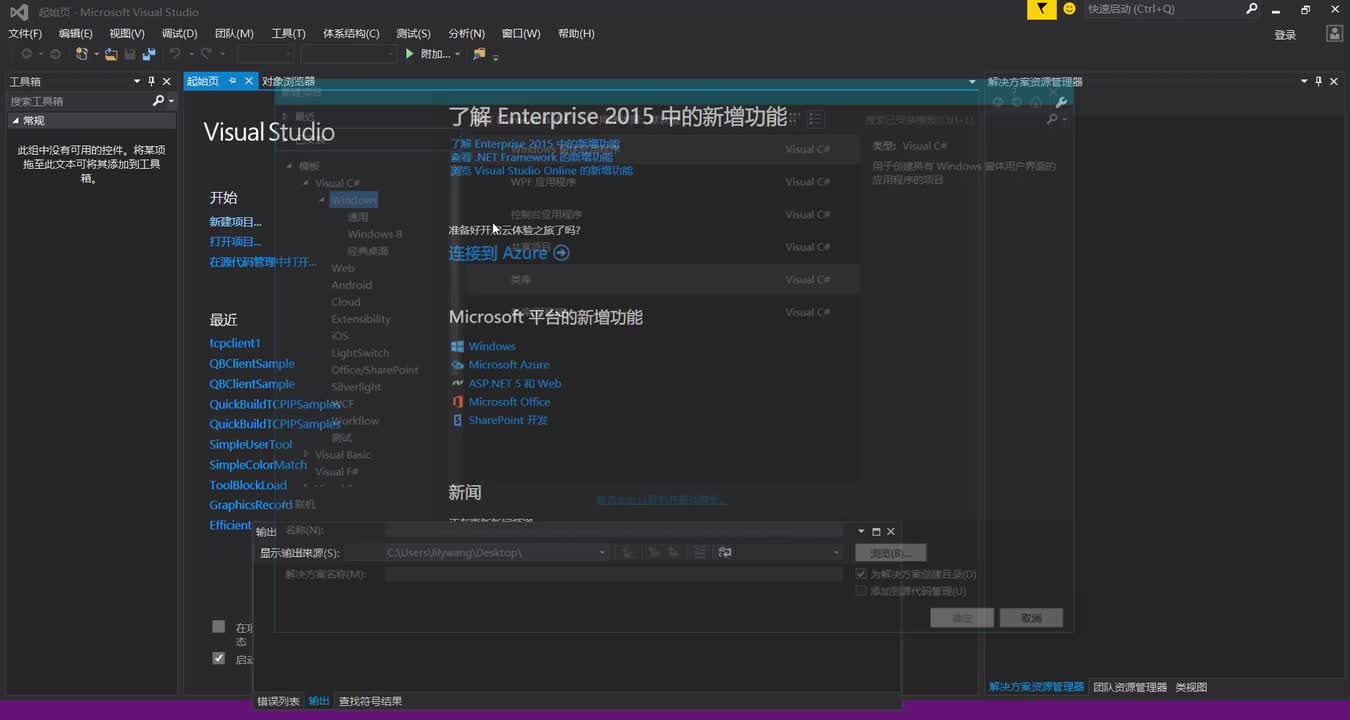Open the Toolbox window options dropdown

tap(137, 81)
